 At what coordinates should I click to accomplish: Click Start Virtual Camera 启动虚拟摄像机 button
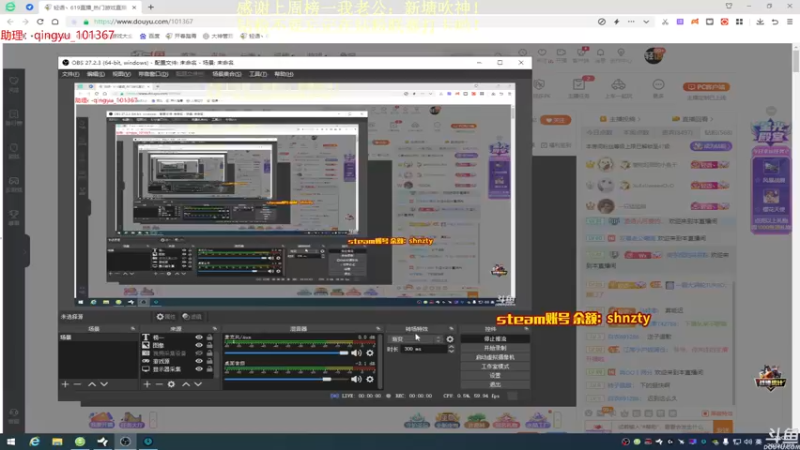495,358
